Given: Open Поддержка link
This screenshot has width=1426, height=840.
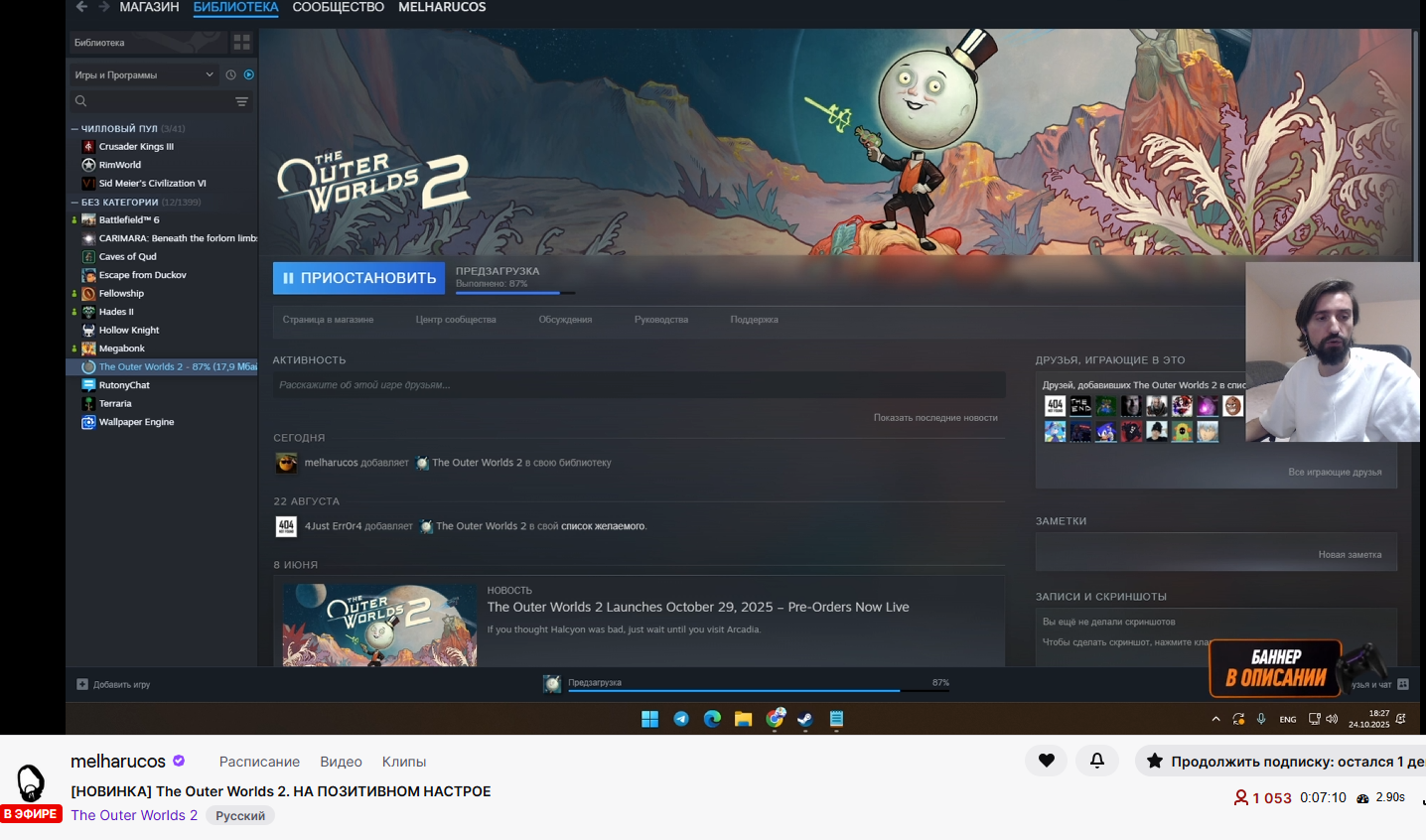Looking at the screenshot, I should 755,320.
